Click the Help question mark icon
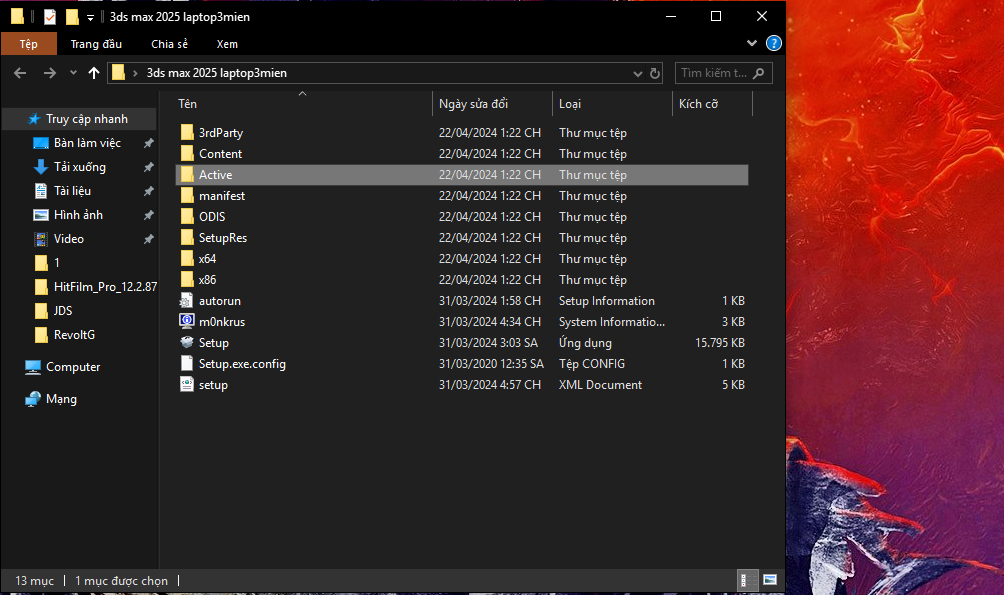The width and height of the screenshot is (1004, 595). coord(773,44)
